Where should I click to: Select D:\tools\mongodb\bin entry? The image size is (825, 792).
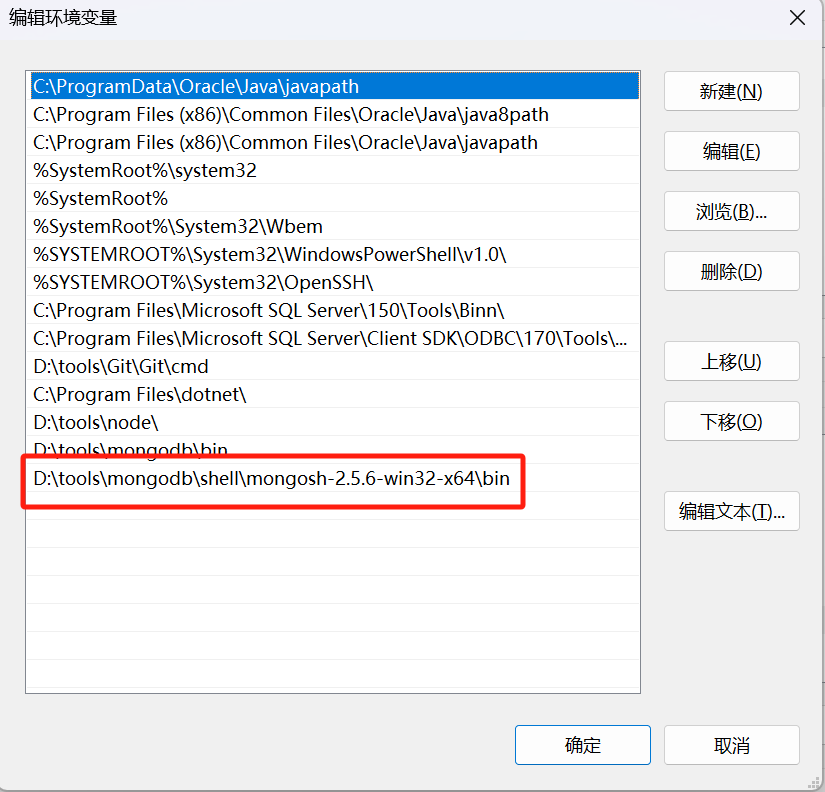click(334, 448)
